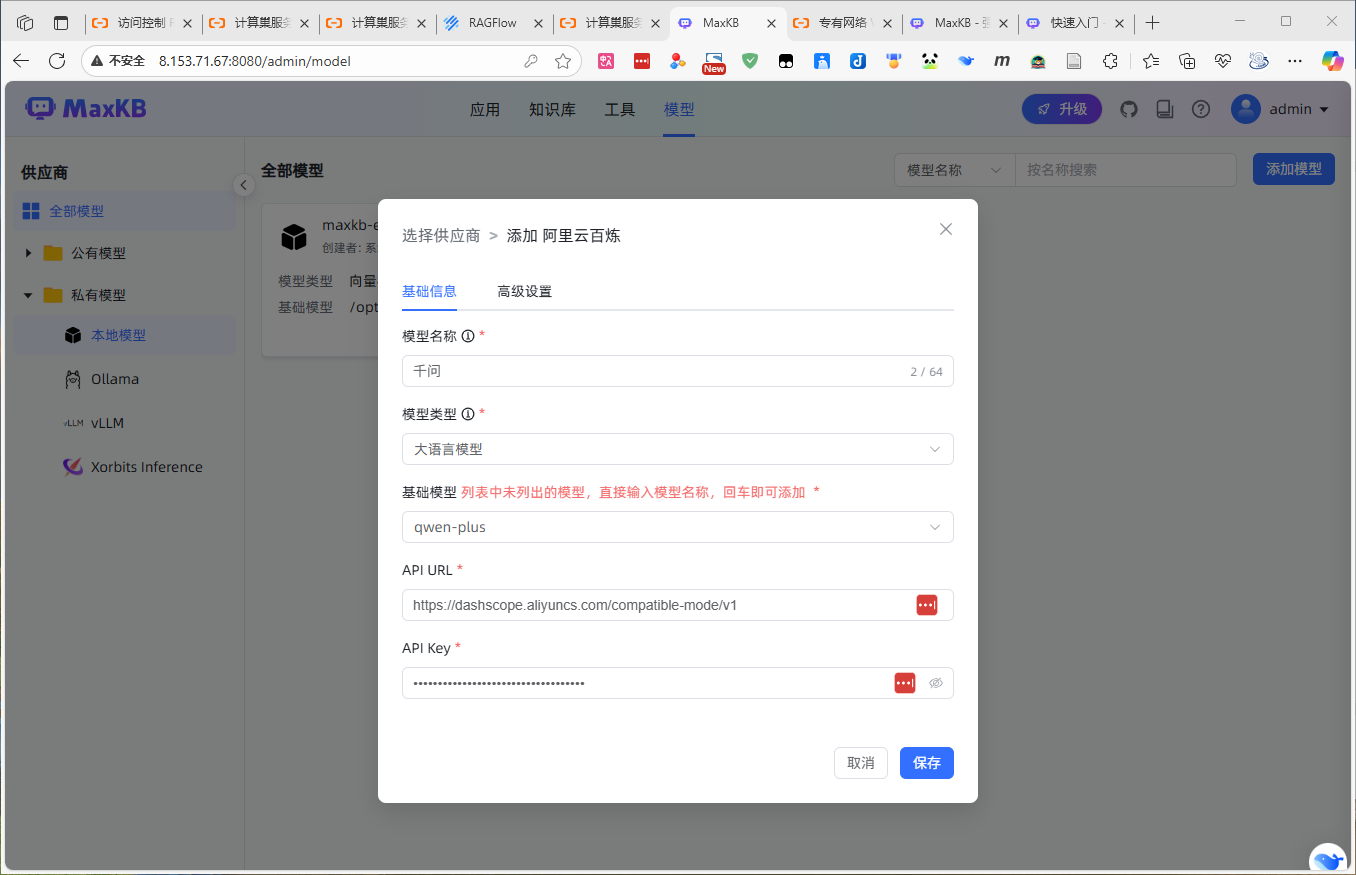Open the 工具 menu

(x=620, y=110)
